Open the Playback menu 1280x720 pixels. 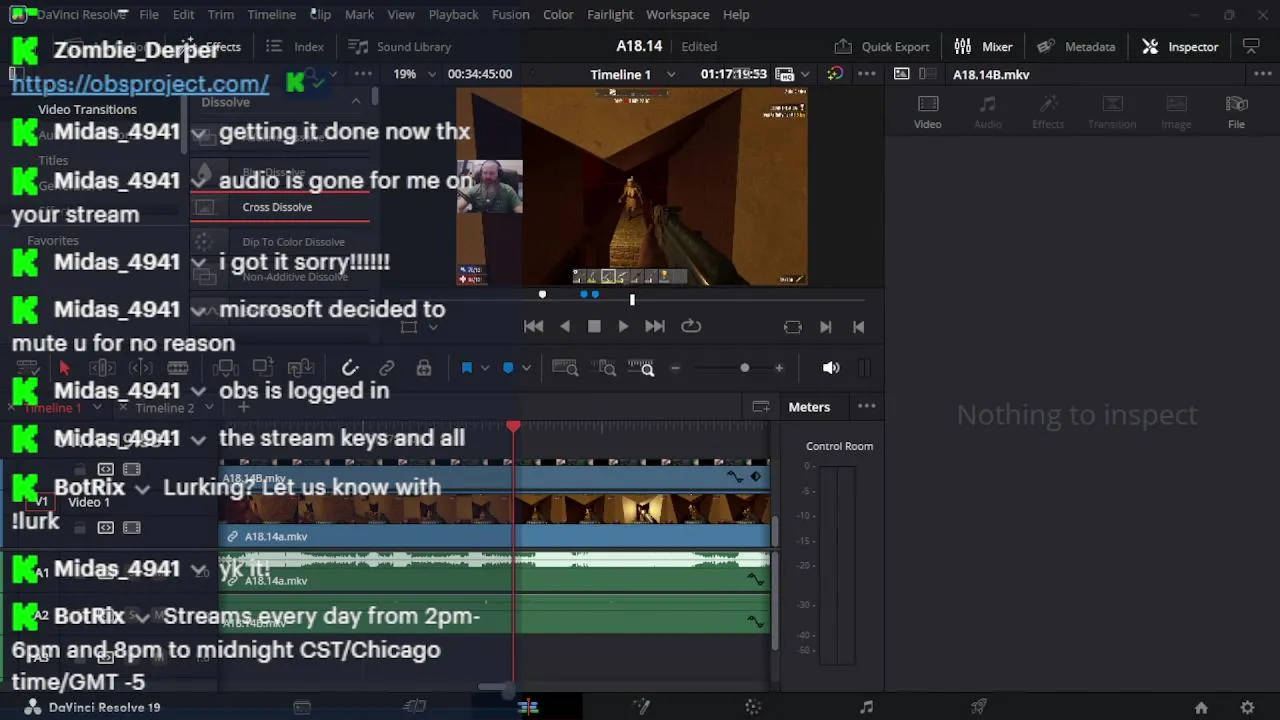coord(453,14)
